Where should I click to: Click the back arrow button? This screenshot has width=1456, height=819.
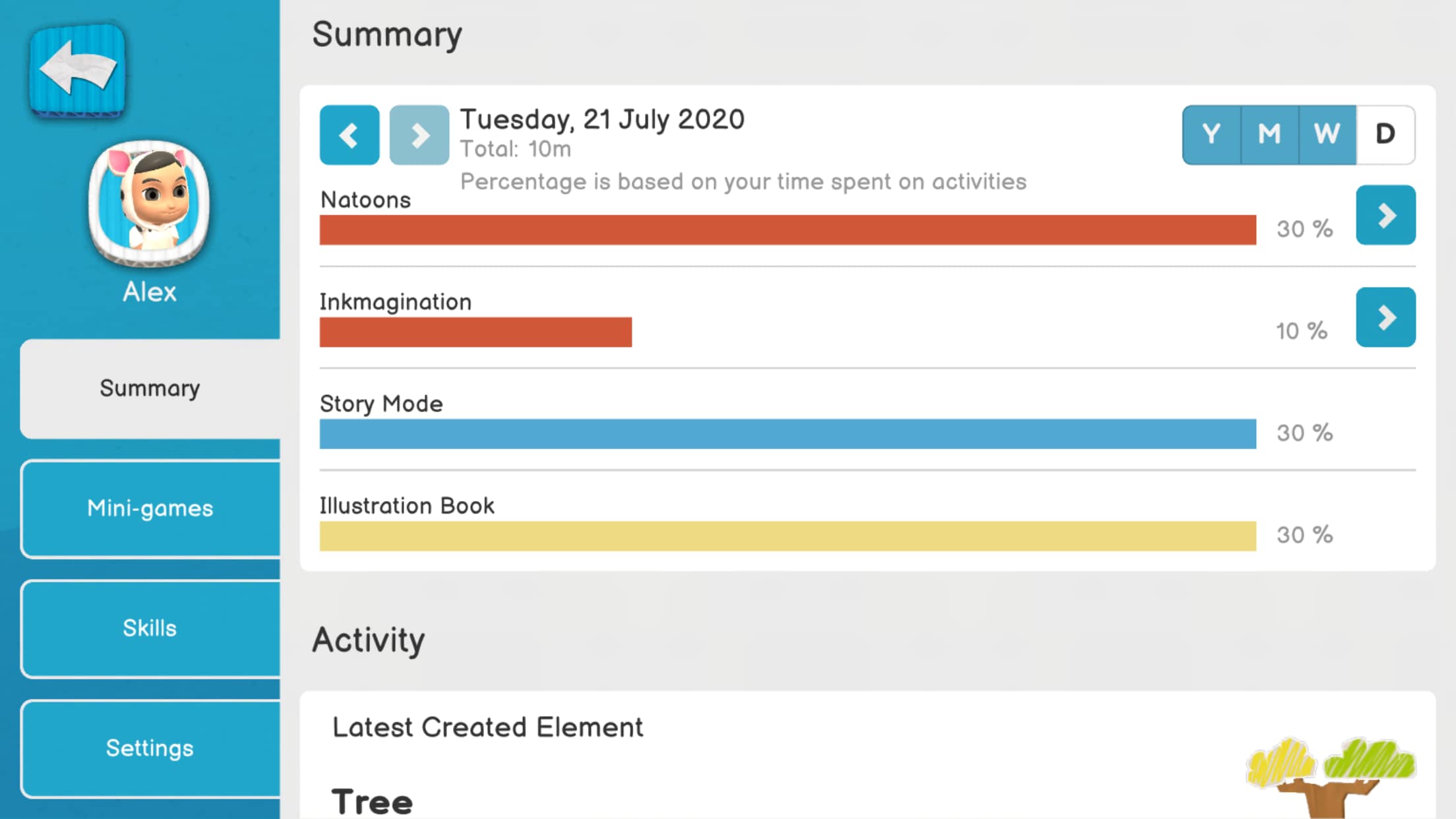click(76, 71)
